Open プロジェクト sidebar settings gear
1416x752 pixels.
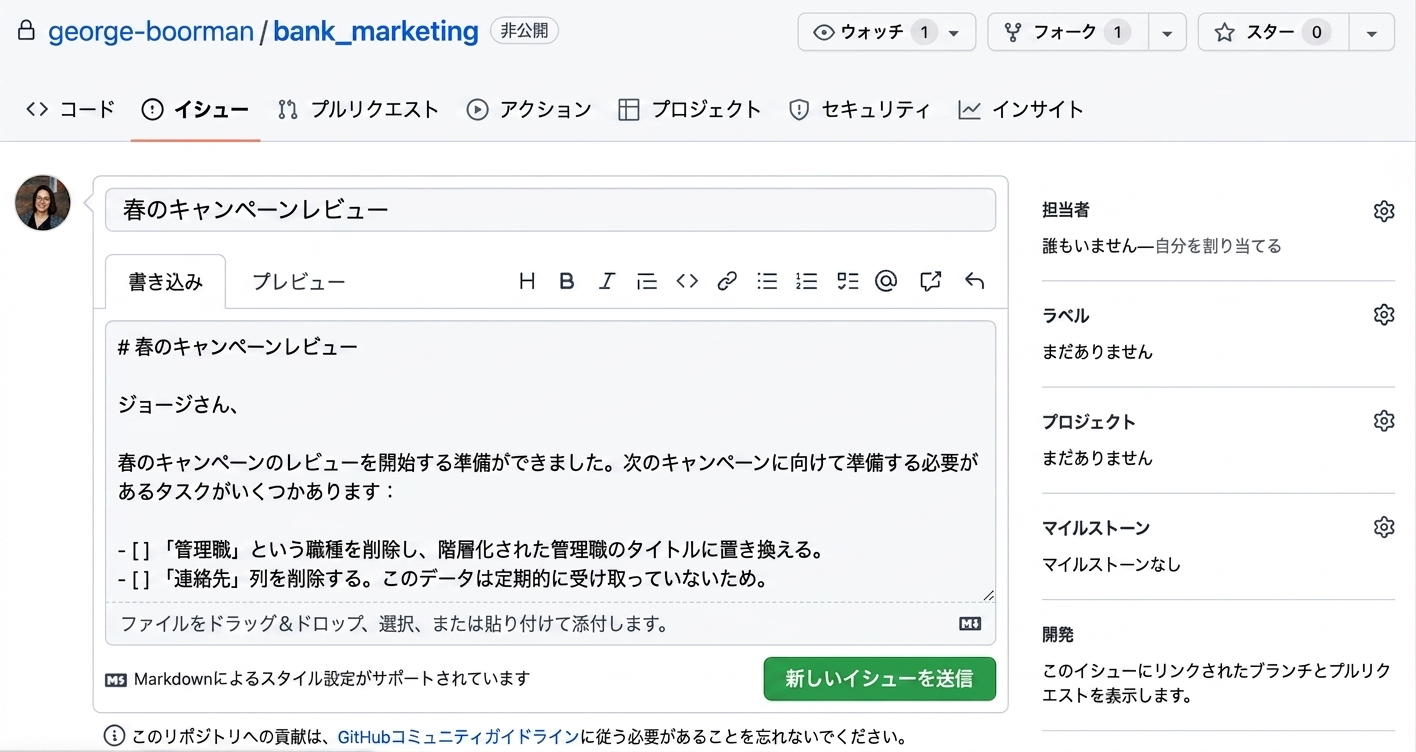tap(1384, 421)
